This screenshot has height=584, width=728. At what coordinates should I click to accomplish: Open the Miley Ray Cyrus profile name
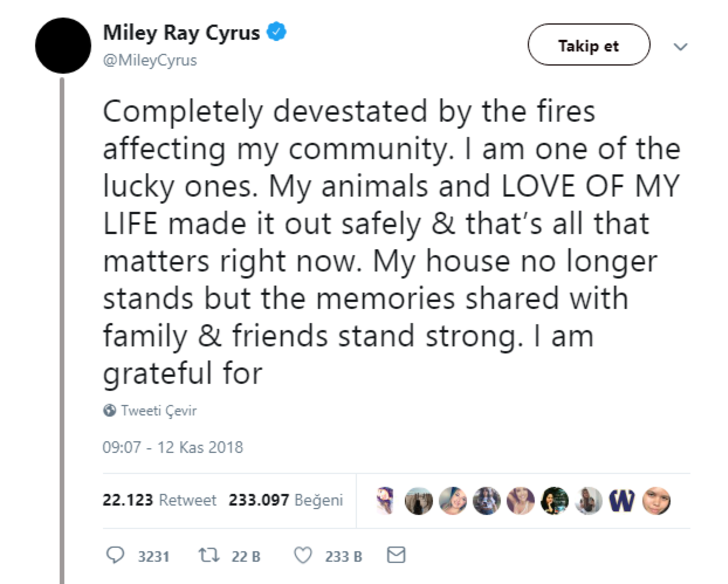[182, 33]
